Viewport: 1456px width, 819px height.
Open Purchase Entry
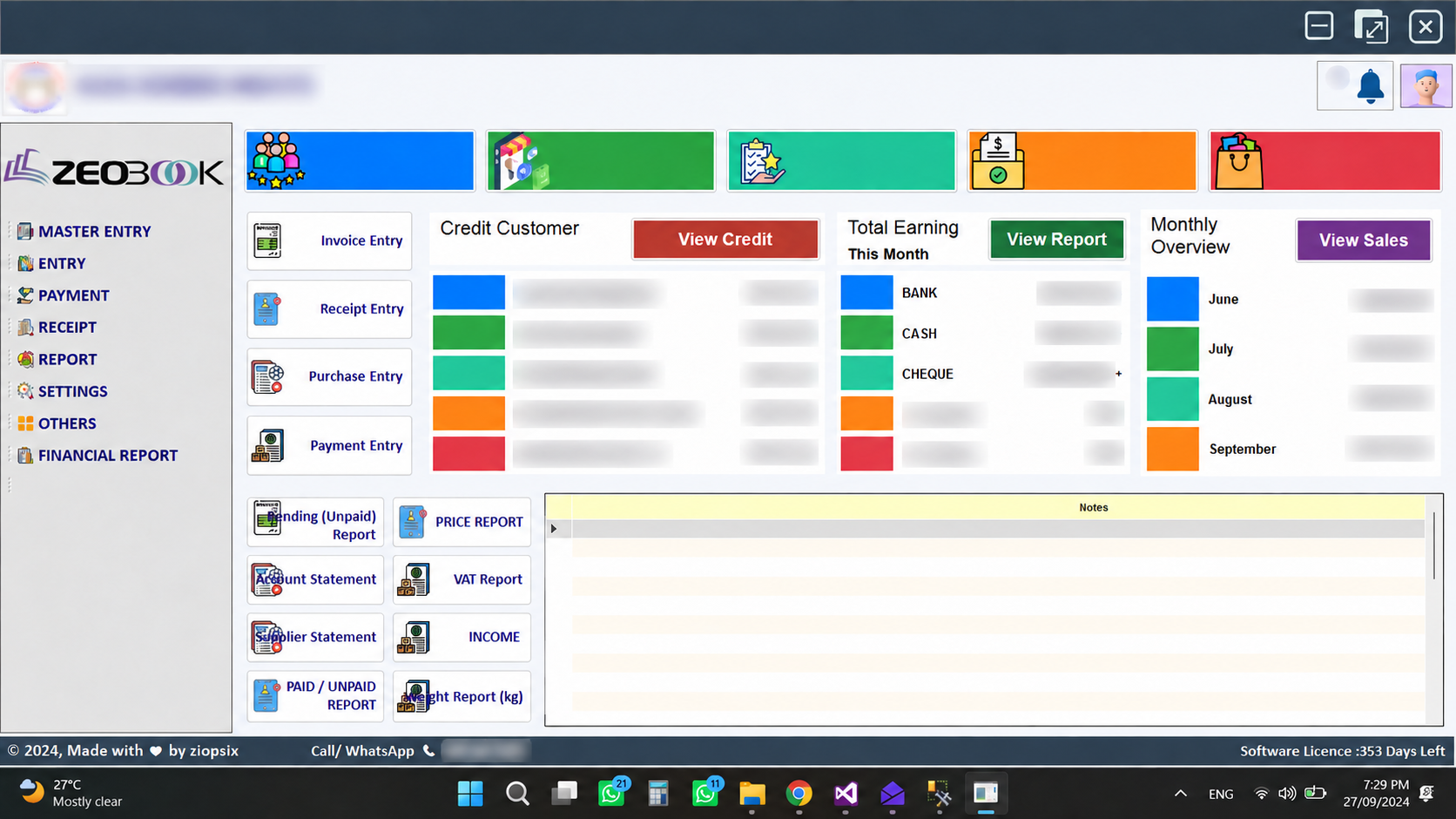click(329, 376)
